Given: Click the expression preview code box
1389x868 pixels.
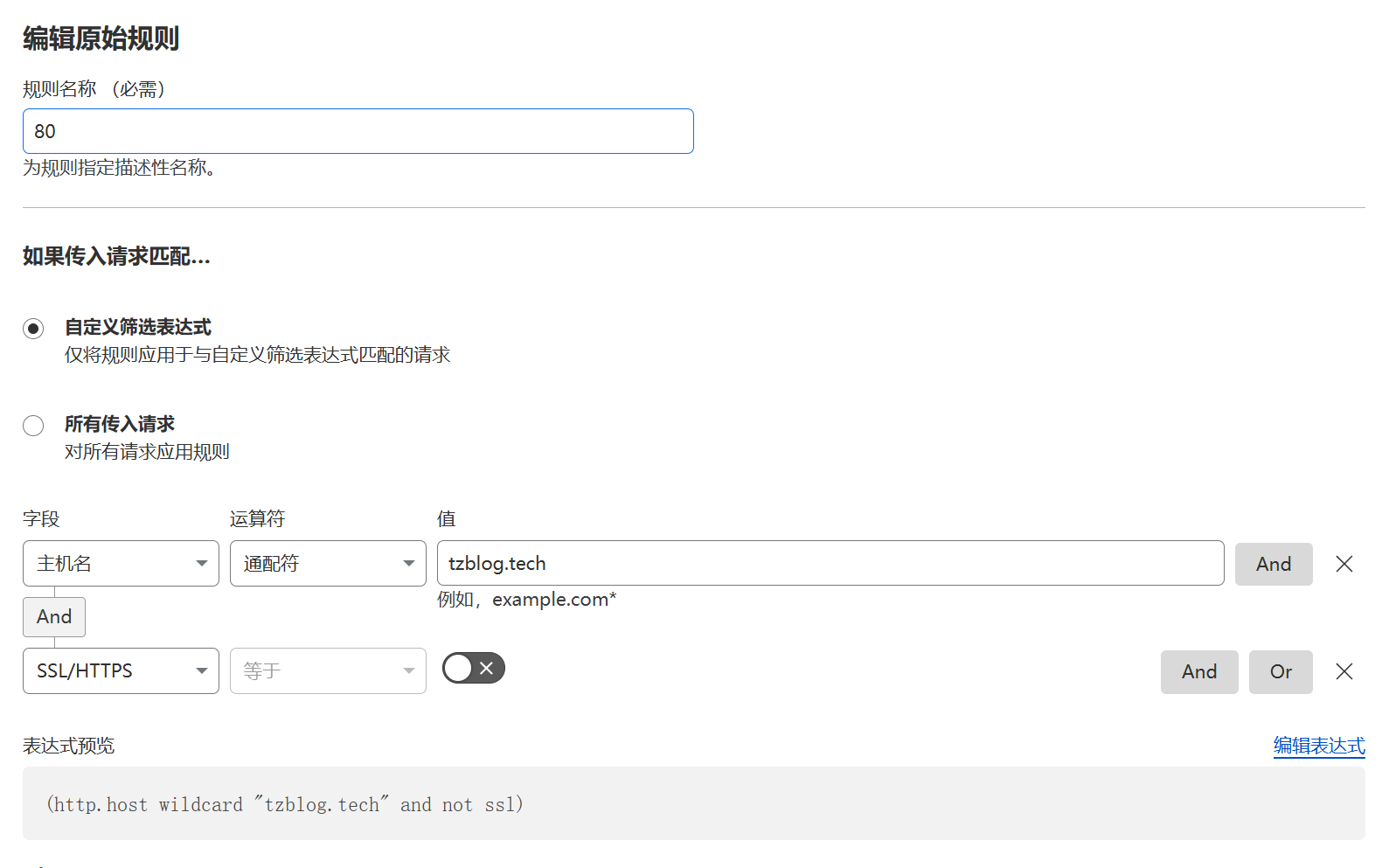Looking at the screenshot, I should click(x=693, y=804).
